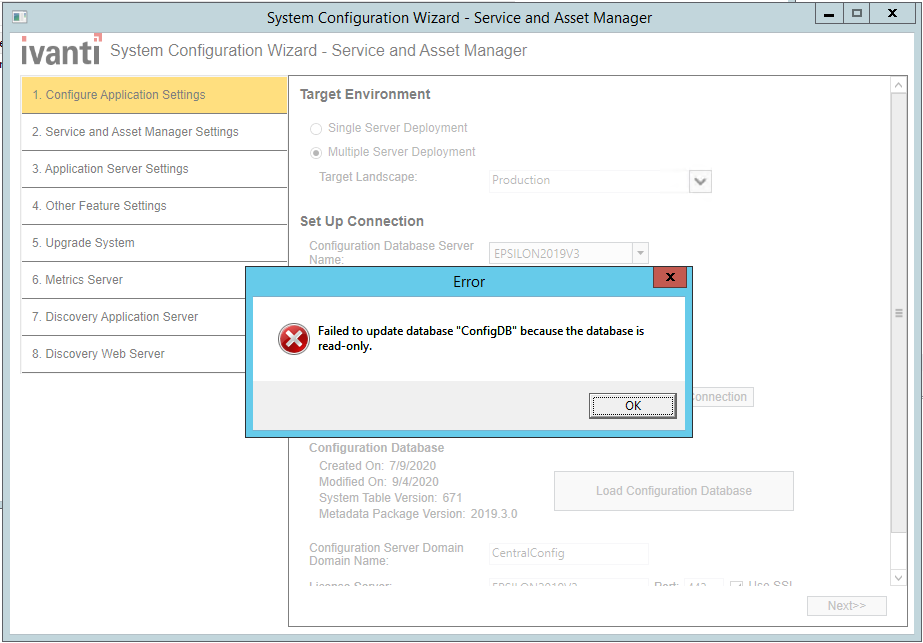The width and height of the screenshot is (923, 643).
Task: Close the Error dialog with red X
Action: [x=669, y=277]
